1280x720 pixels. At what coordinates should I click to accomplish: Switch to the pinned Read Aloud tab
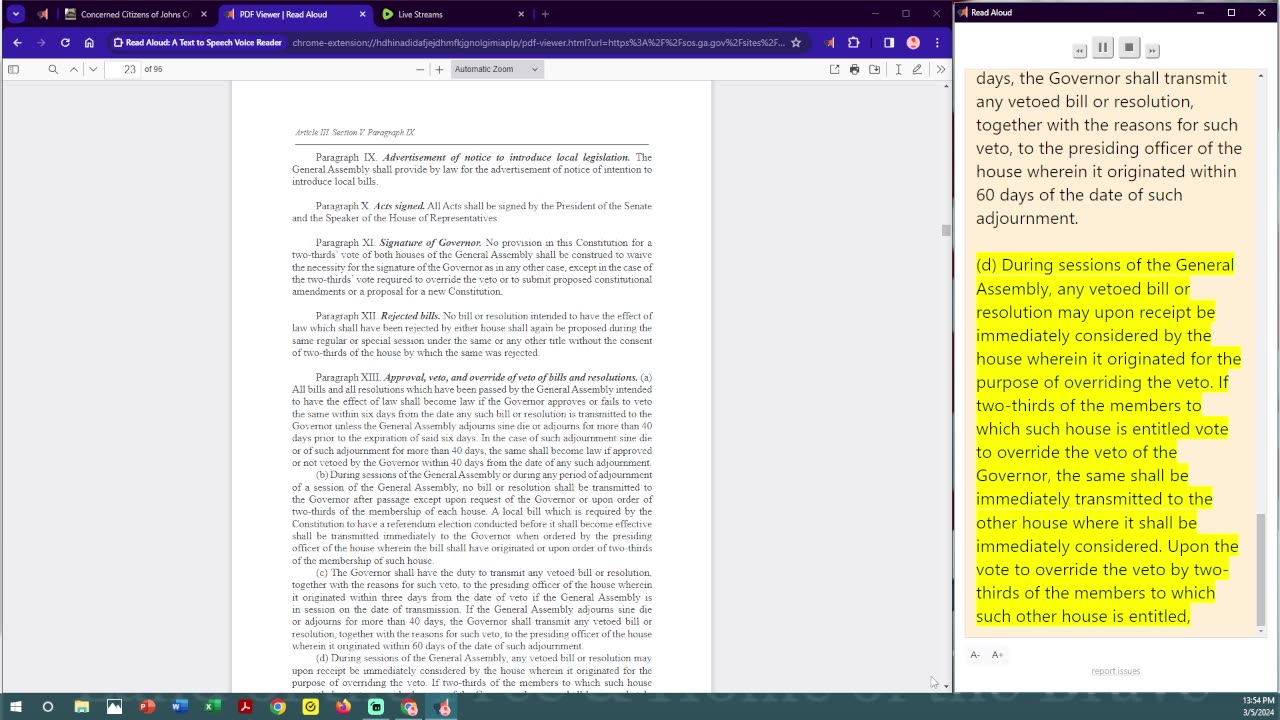coord(42,14)
